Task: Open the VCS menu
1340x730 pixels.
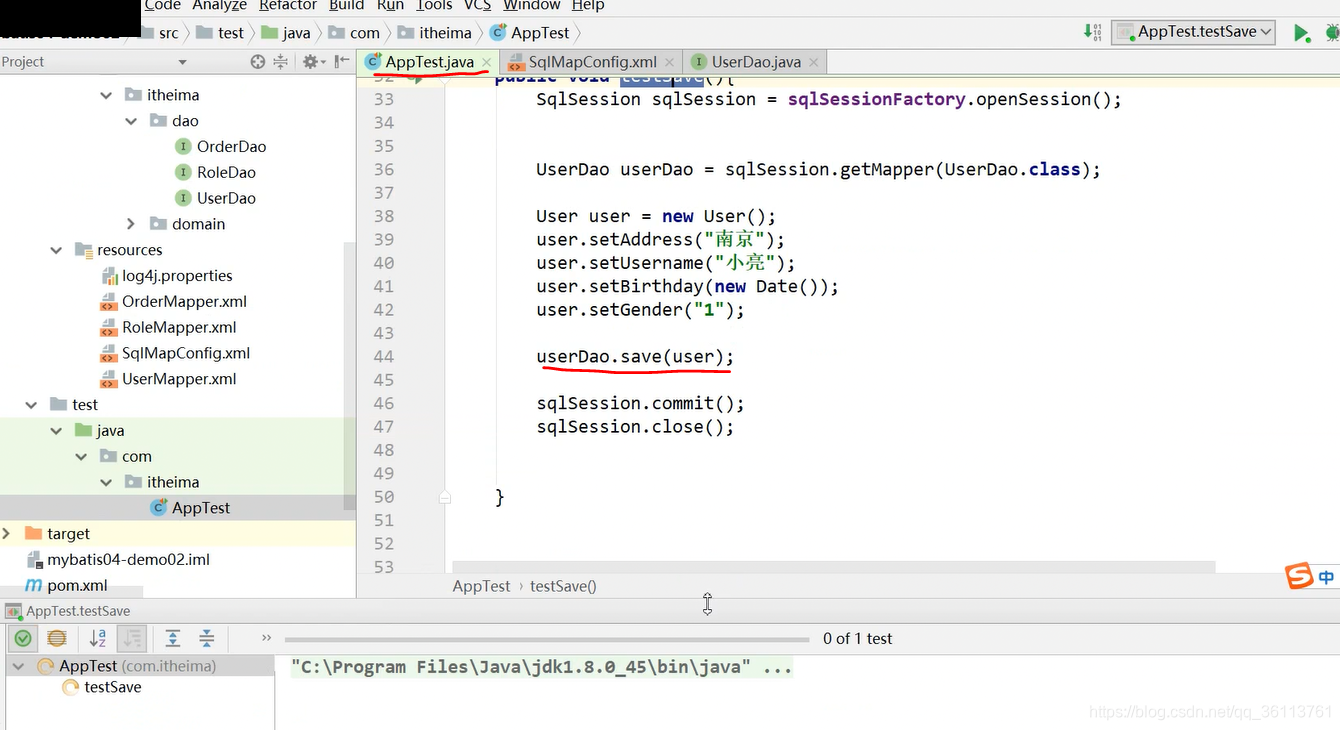Action: [x=478, y=5]
